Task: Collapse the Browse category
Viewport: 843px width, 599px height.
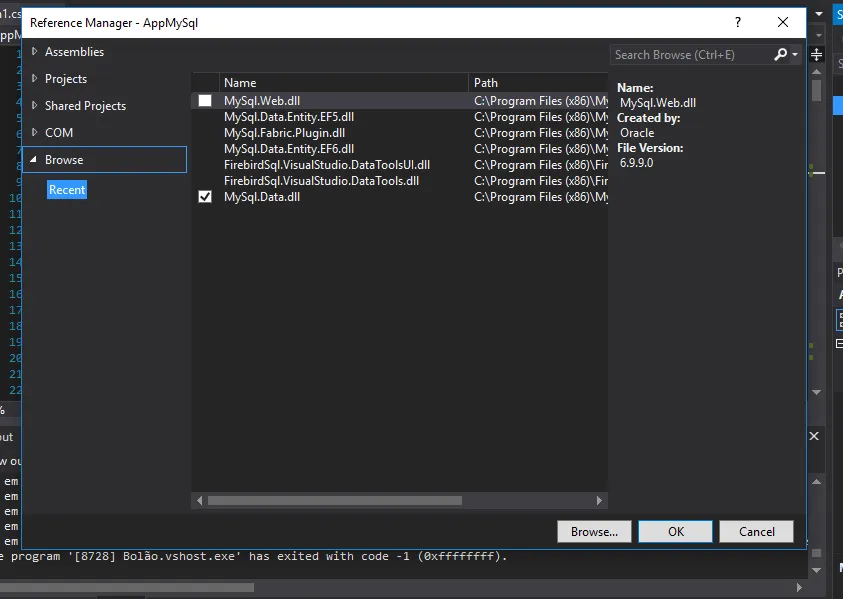Action: coord(34,160)
